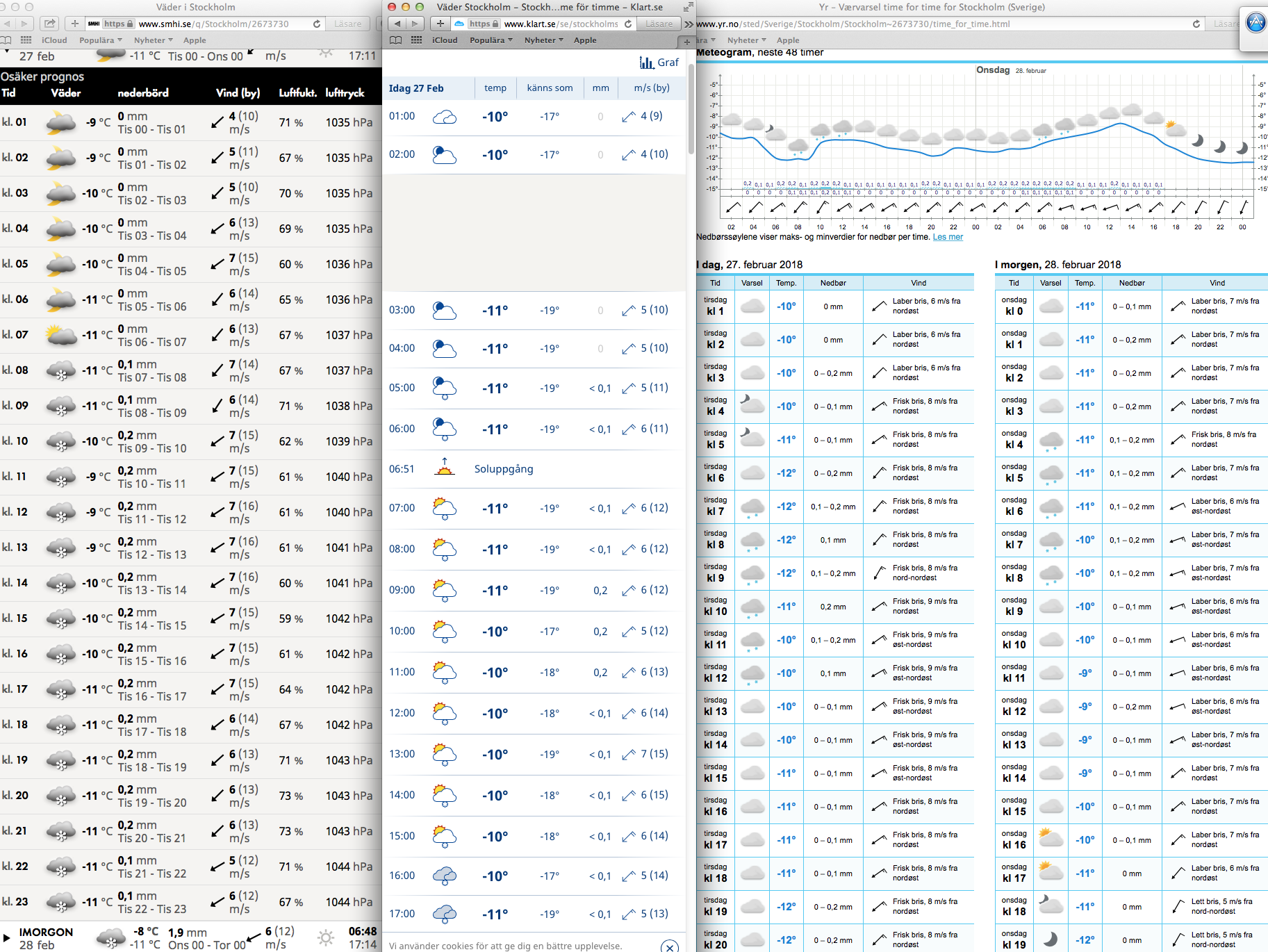1268x952 pixels.
Task: Open Apple bookmark in Klart window
Action: pos(585,40)
